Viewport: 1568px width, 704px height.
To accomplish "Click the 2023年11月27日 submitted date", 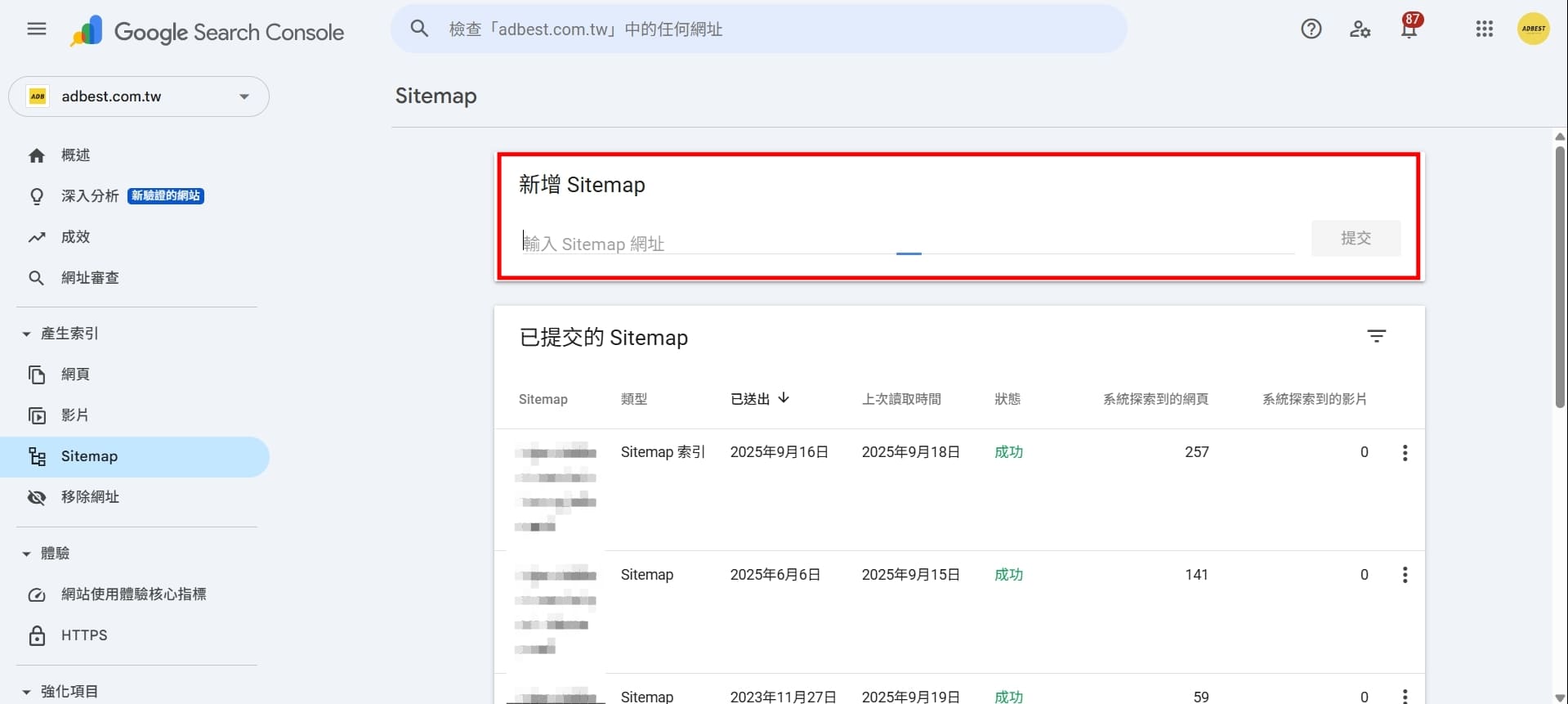I will click(x=784, y=697).
